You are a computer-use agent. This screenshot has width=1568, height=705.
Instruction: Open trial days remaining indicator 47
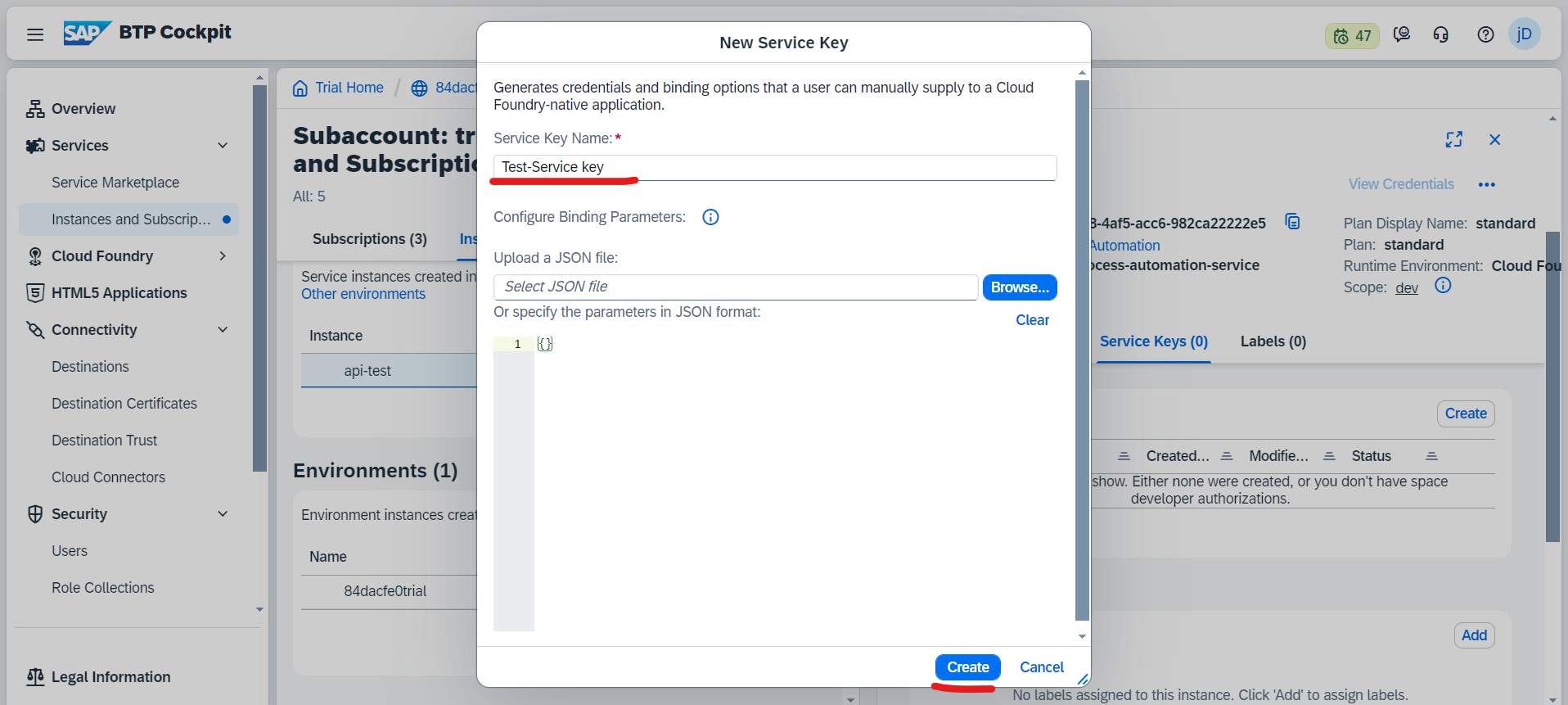pyautogui.click(x=1352, y=35)
